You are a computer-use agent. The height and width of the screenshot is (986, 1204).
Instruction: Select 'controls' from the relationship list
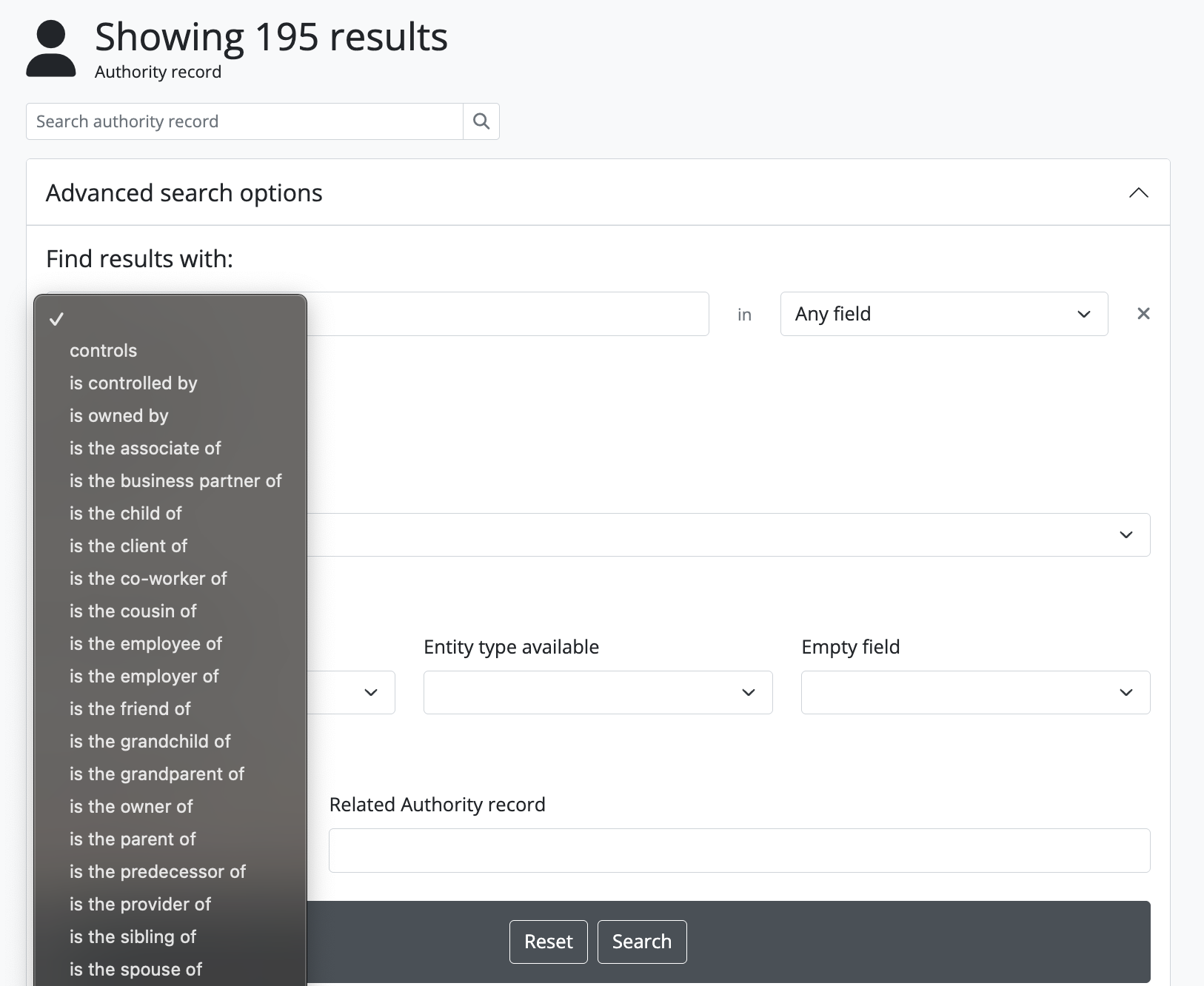click(104, 351)
